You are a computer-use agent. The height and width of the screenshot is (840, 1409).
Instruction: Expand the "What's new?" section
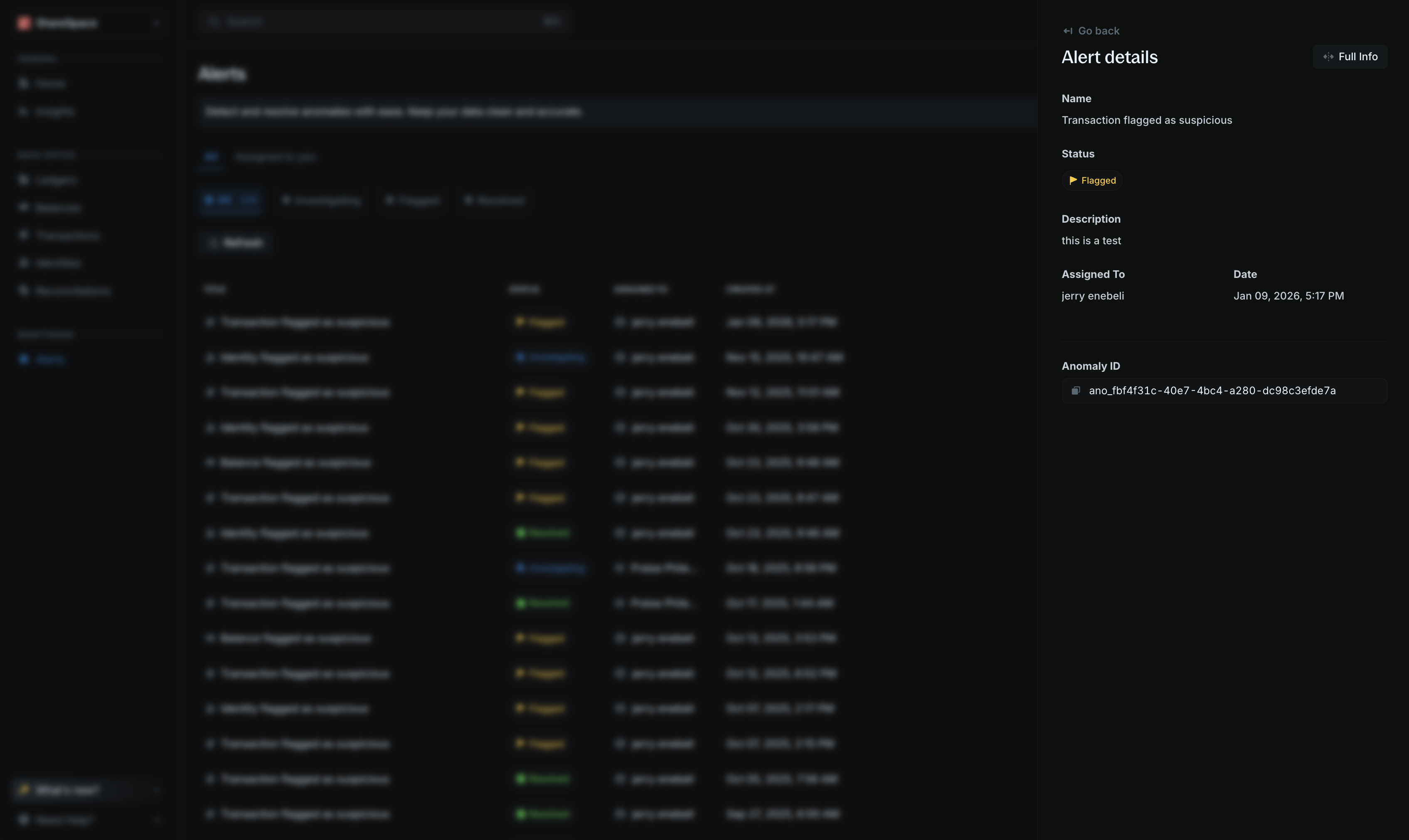(157, 790)
